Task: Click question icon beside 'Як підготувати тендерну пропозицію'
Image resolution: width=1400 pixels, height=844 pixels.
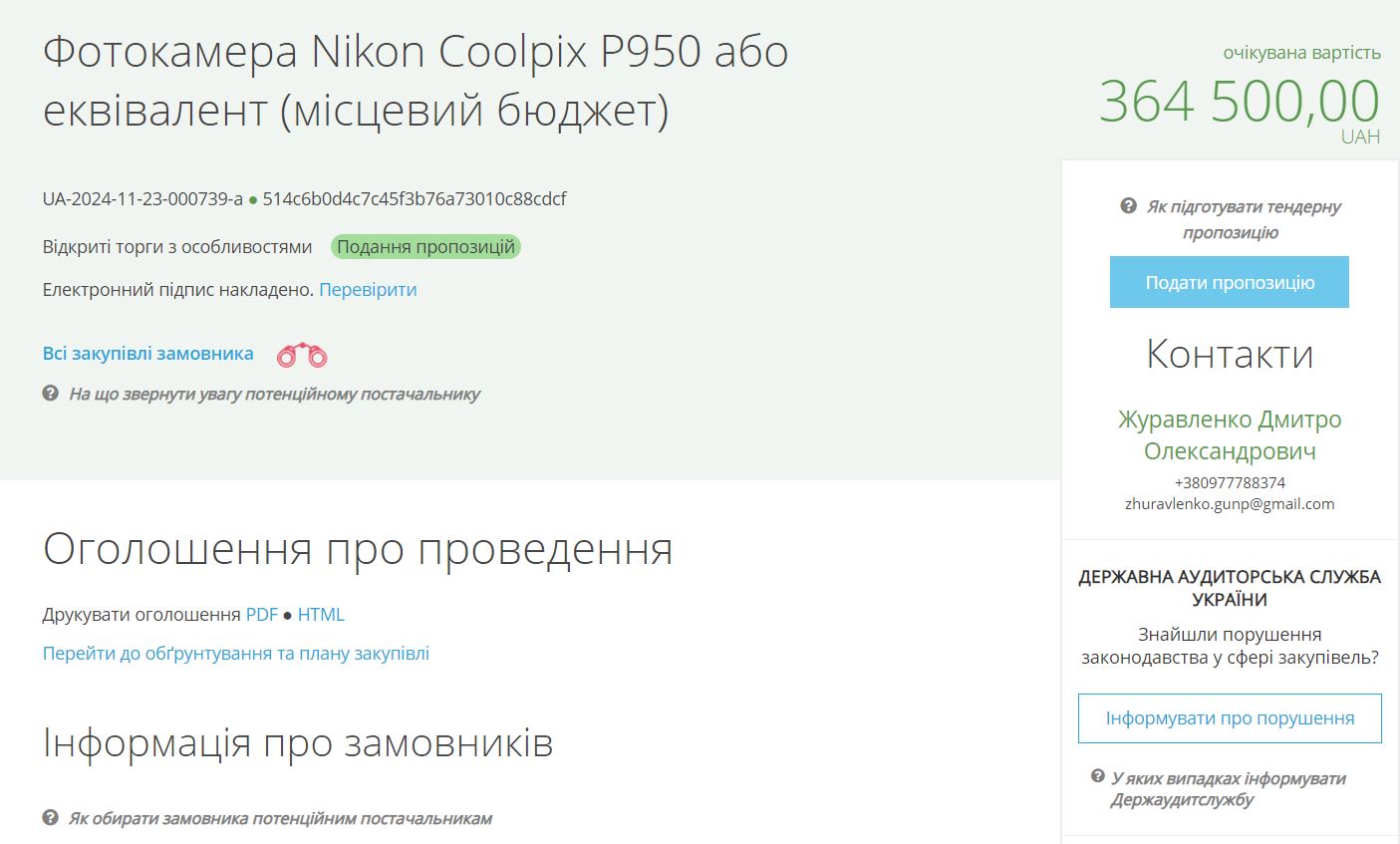Action: (x=1128, y=206)
